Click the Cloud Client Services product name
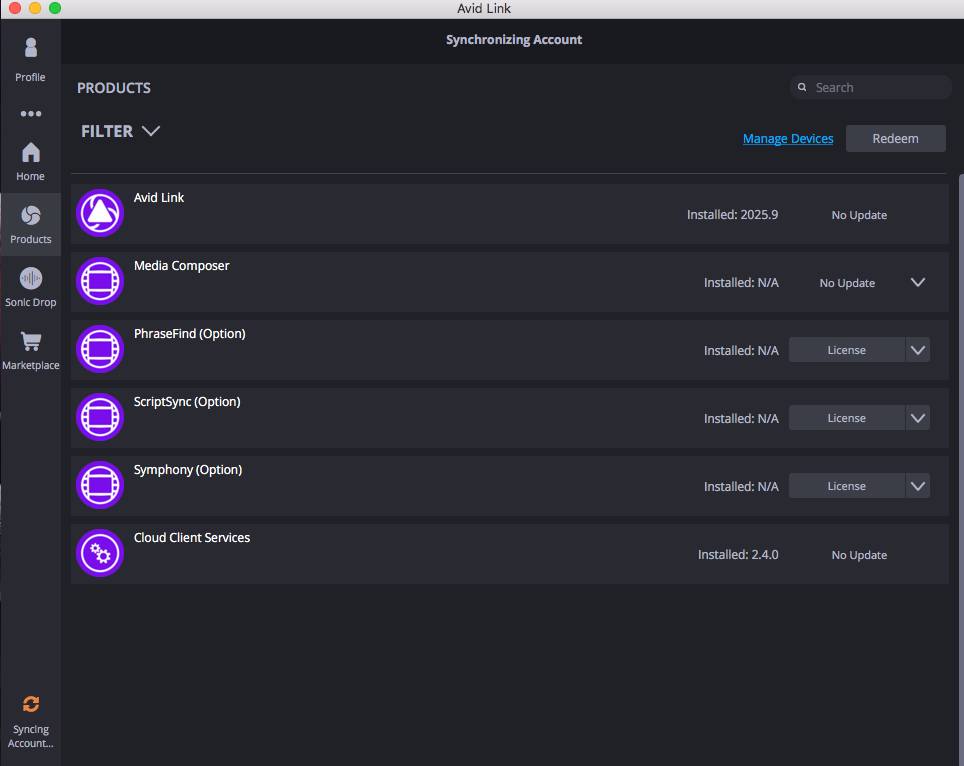The image size is (964, 766). 192,537
